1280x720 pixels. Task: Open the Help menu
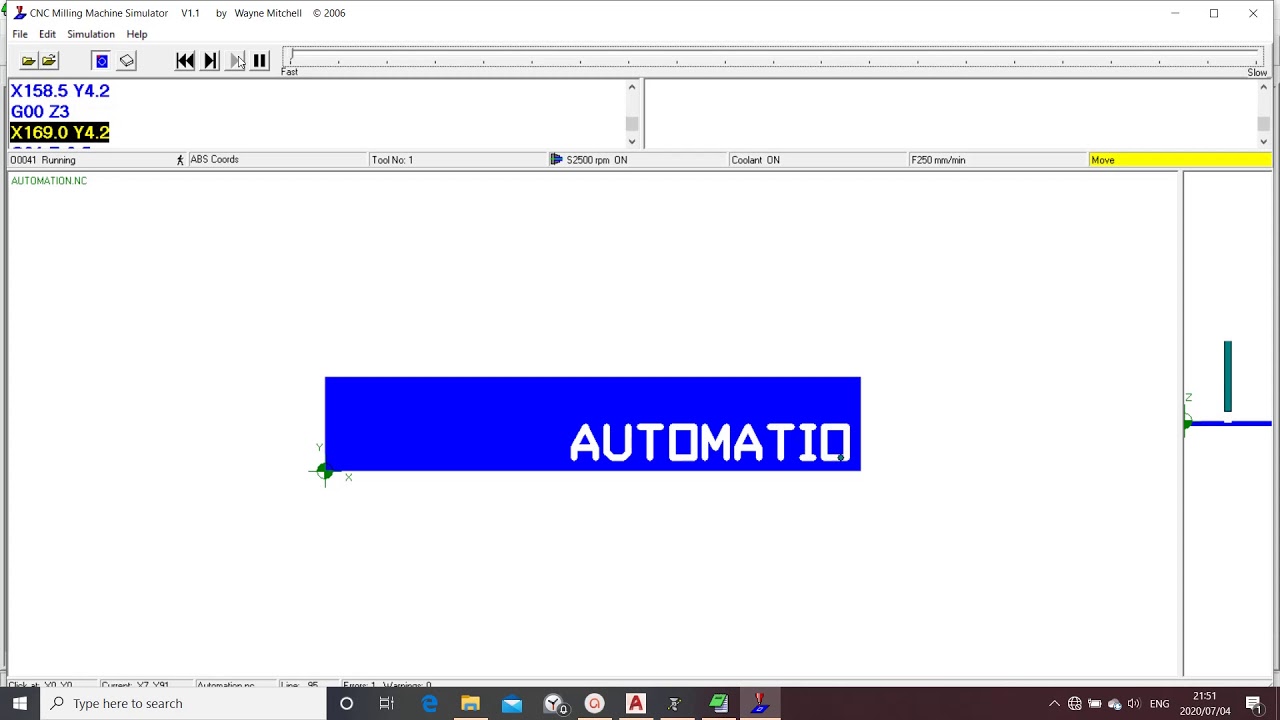(137, 34)
